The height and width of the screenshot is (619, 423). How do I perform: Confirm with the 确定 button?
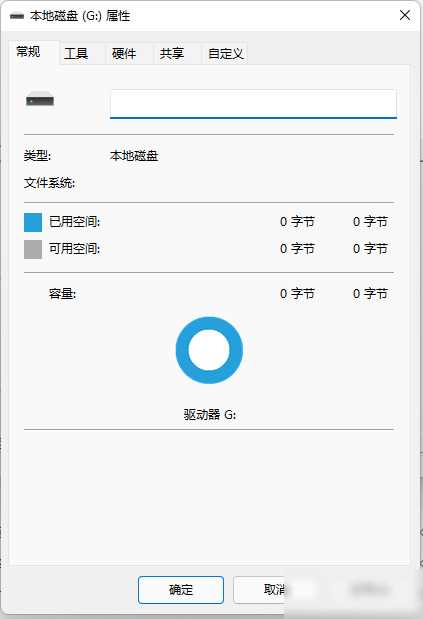point(181,590)
